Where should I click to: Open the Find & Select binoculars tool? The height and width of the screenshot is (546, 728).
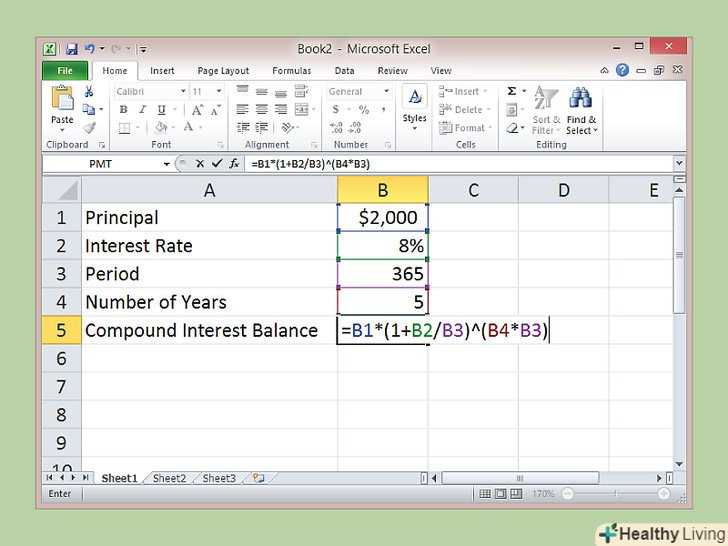(581, 100)
